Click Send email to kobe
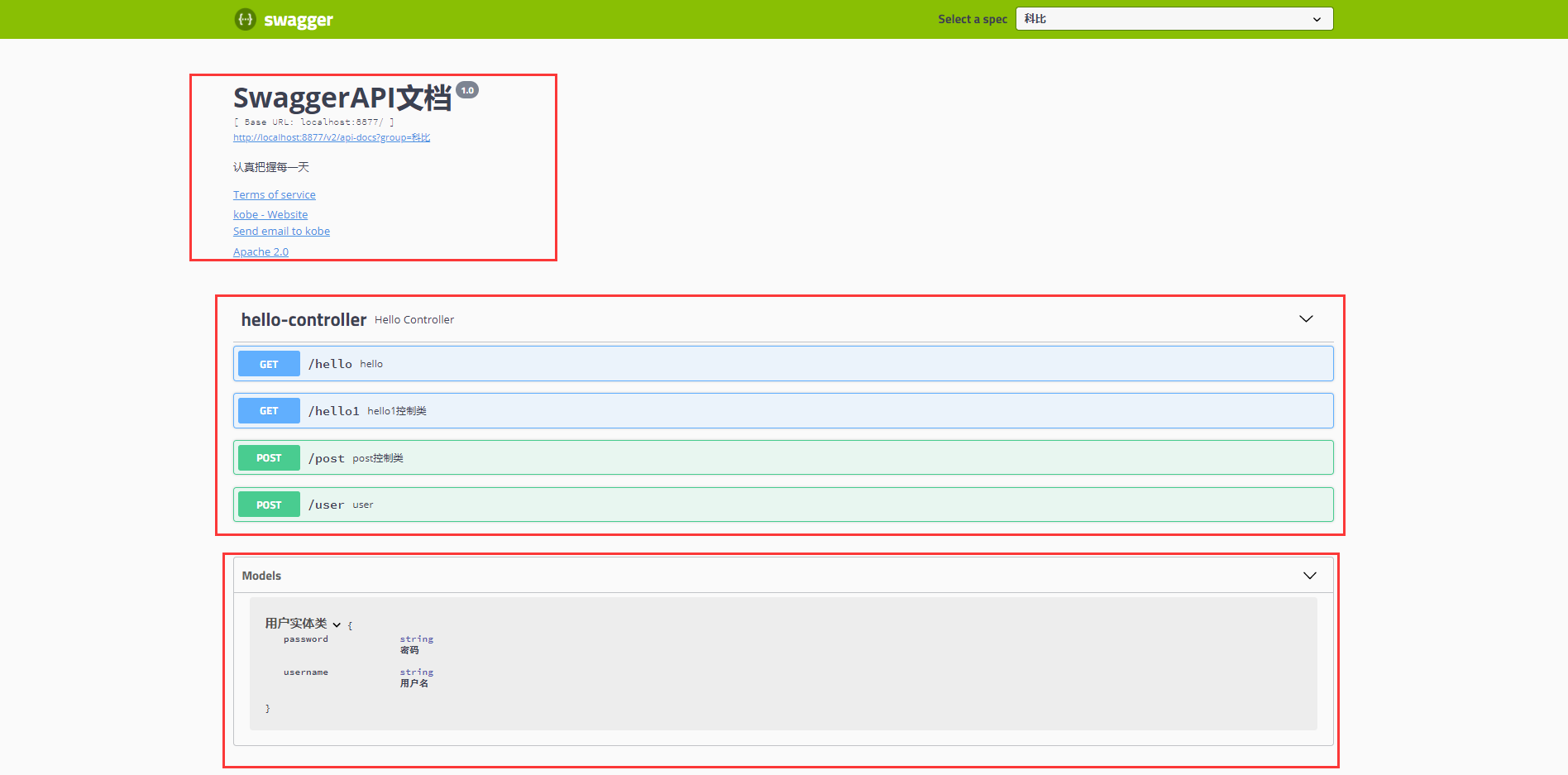The width and height of the screenshot is (1568, 775). click(x=281, y=231)
